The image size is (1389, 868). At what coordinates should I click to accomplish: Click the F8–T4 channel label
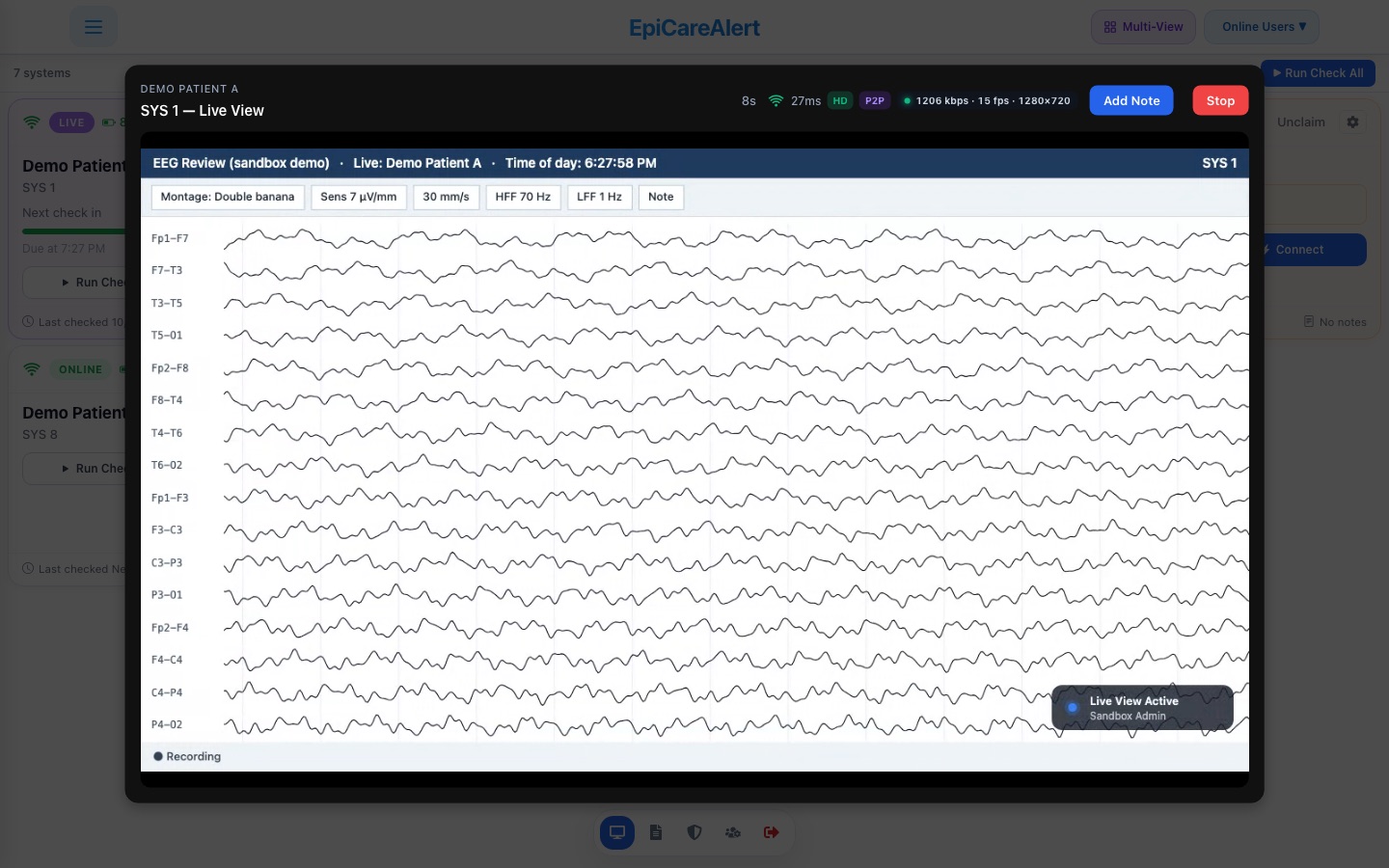point(167,399)
